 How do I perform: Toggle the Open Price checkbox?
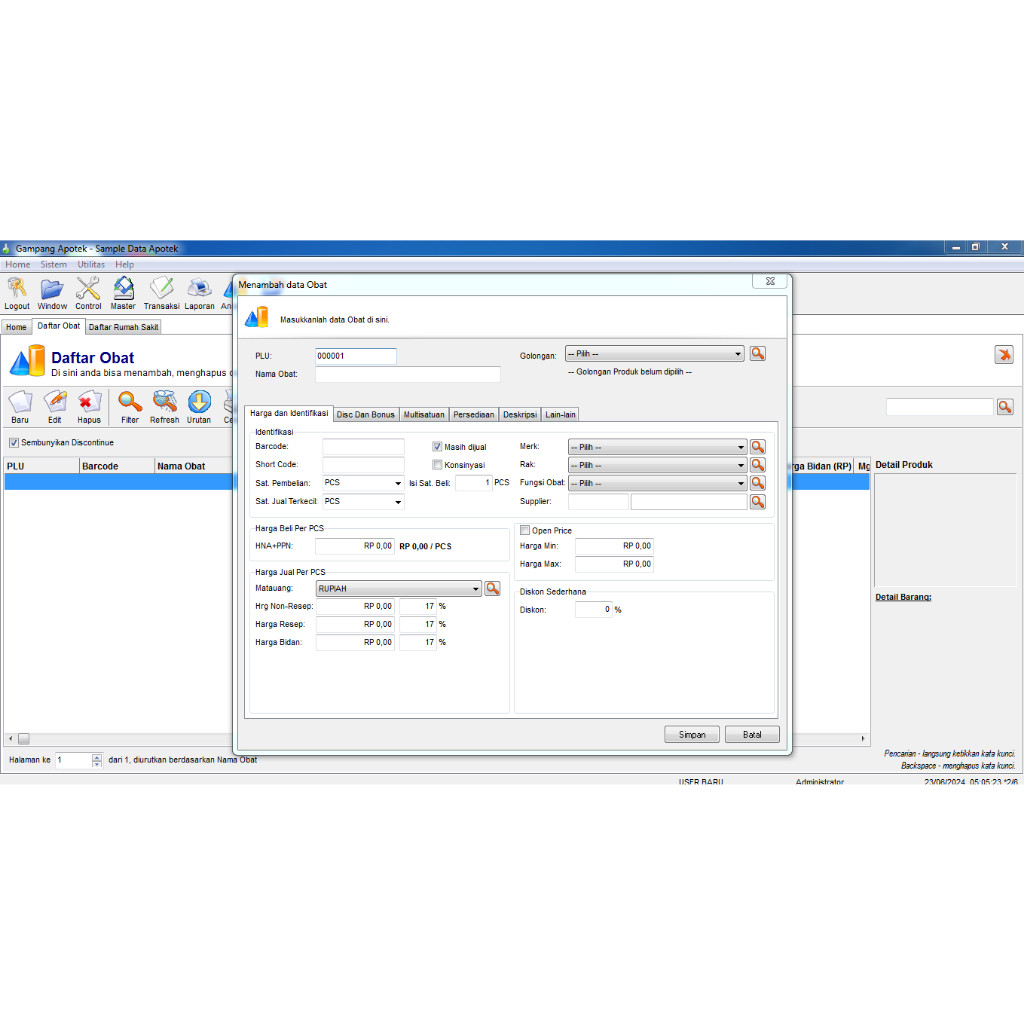pos(524,530)
